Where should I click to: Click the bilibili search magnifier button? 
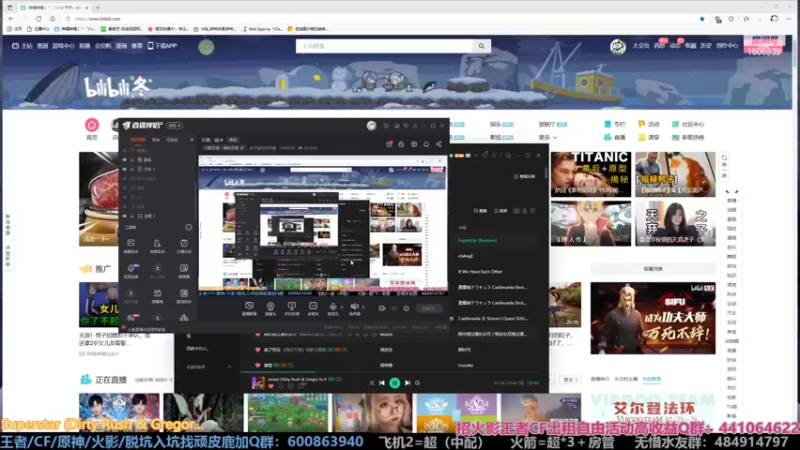click(482, 46)
